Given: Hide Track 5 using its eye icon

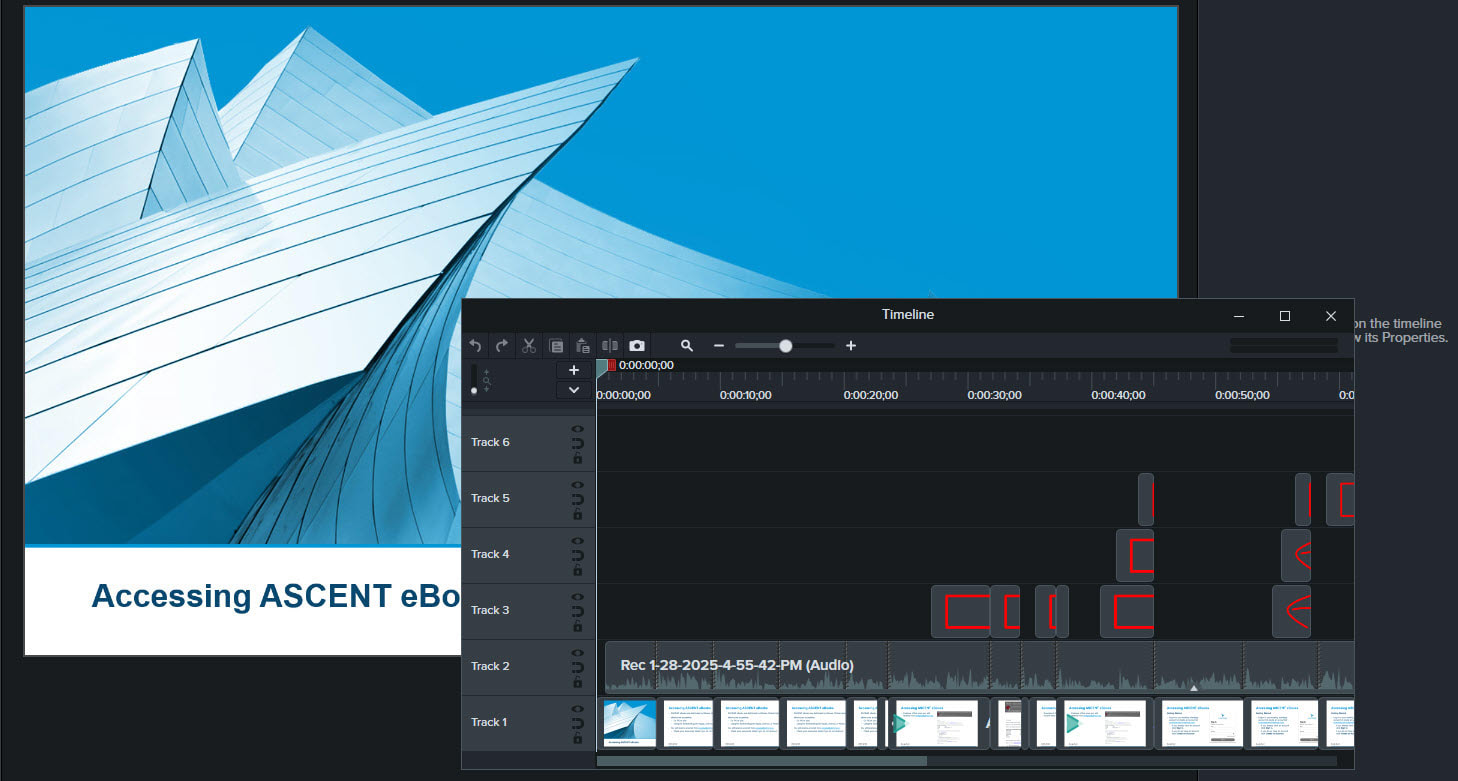Looking at the screenshot, I should 577,485.
